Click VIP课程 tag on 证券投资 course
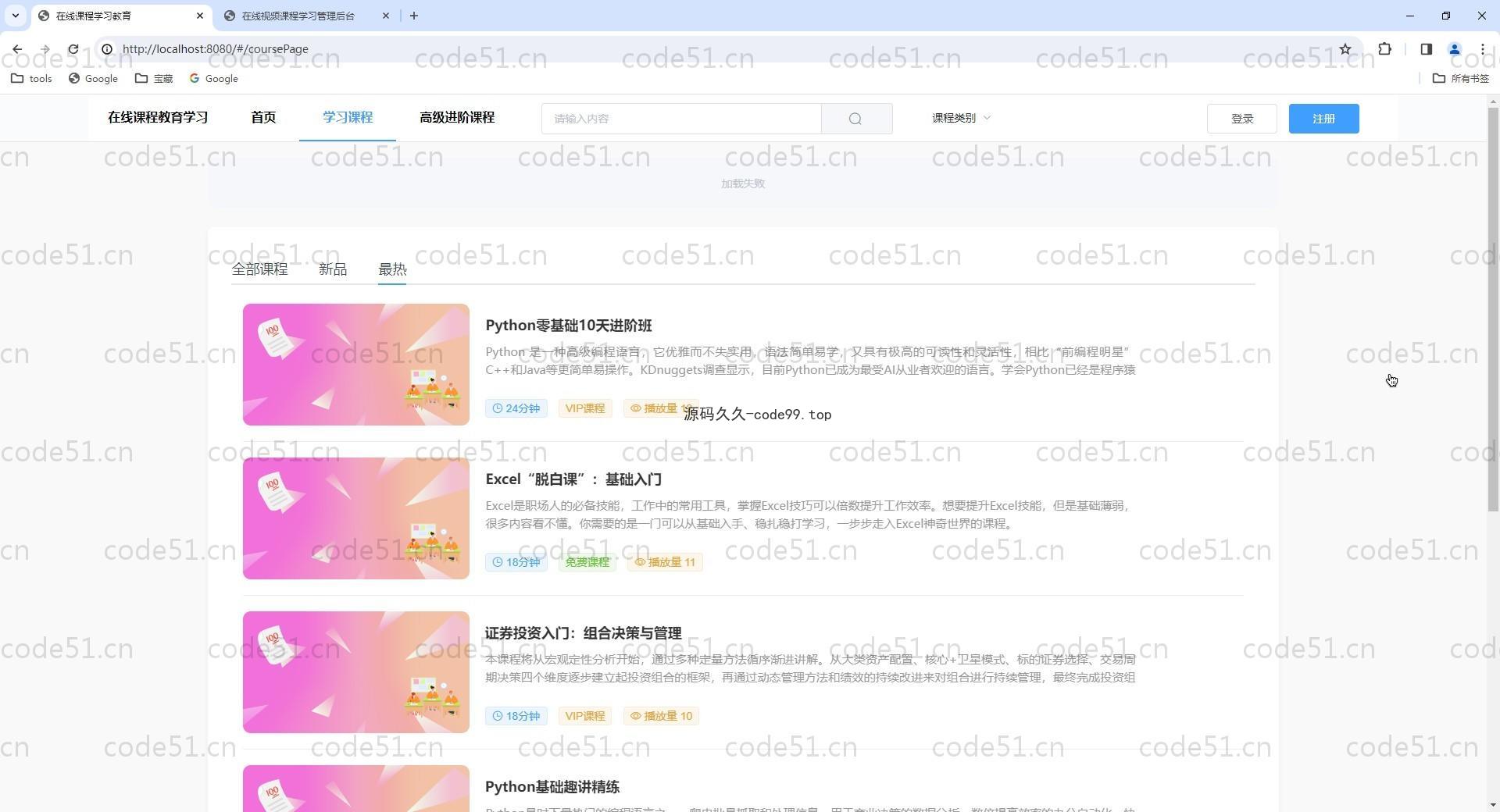 coord(585,716)
